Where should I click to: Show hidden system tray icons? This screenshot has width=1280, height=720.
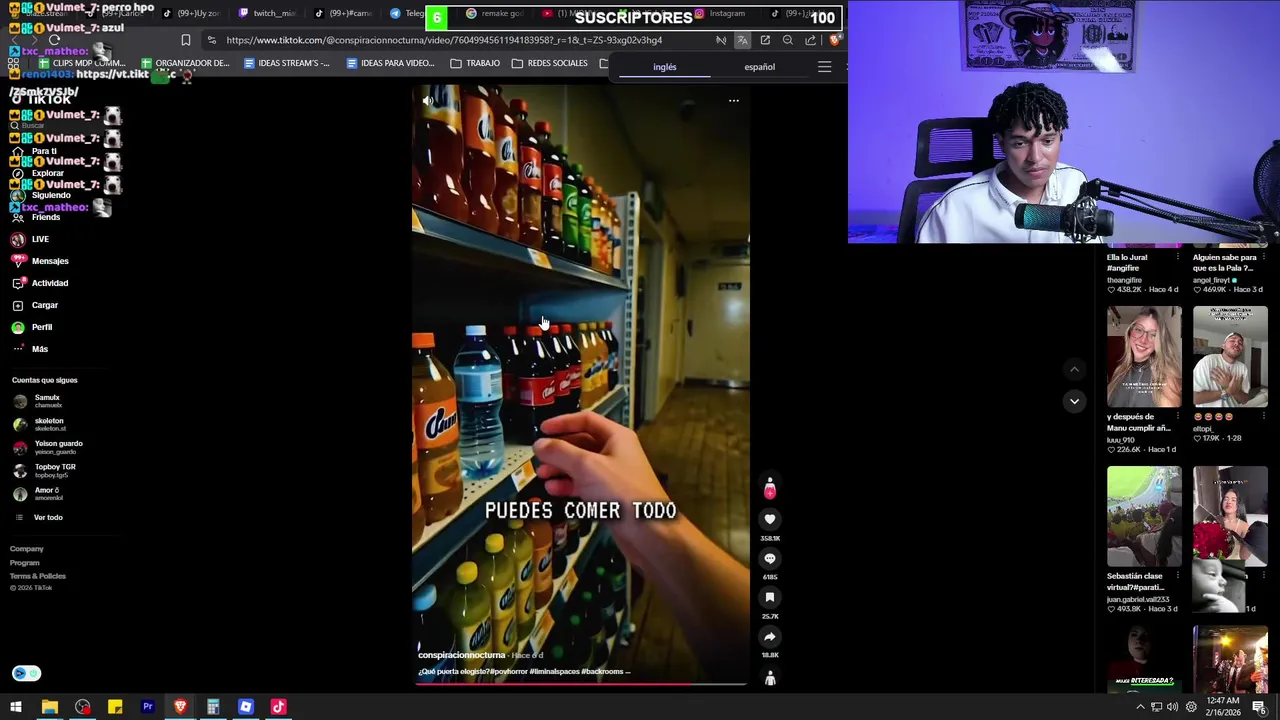[1140, 707]
